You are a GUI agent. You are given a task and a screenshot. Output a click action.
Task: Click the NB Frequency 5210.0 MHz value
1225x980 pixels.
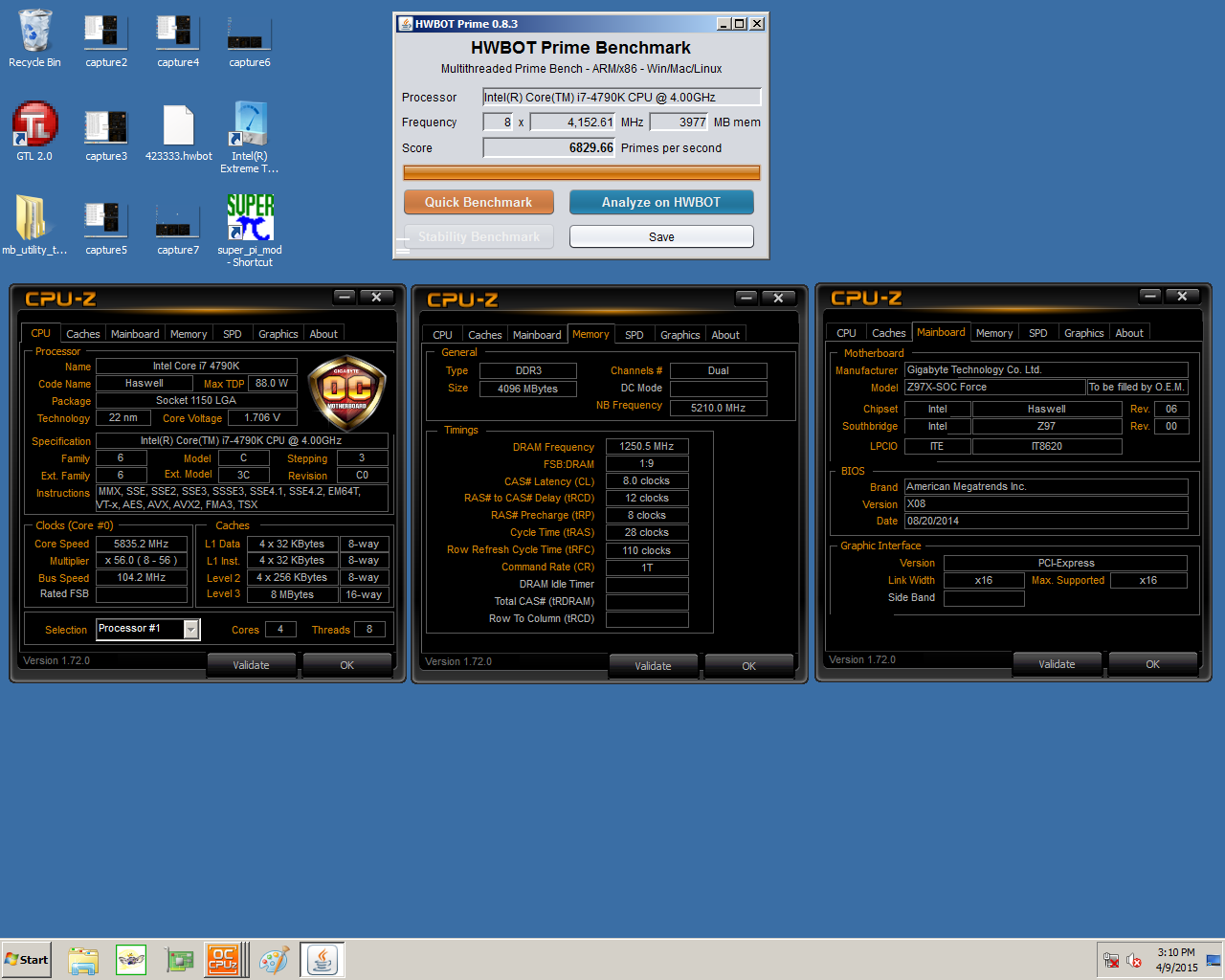[x=719, y=408]
